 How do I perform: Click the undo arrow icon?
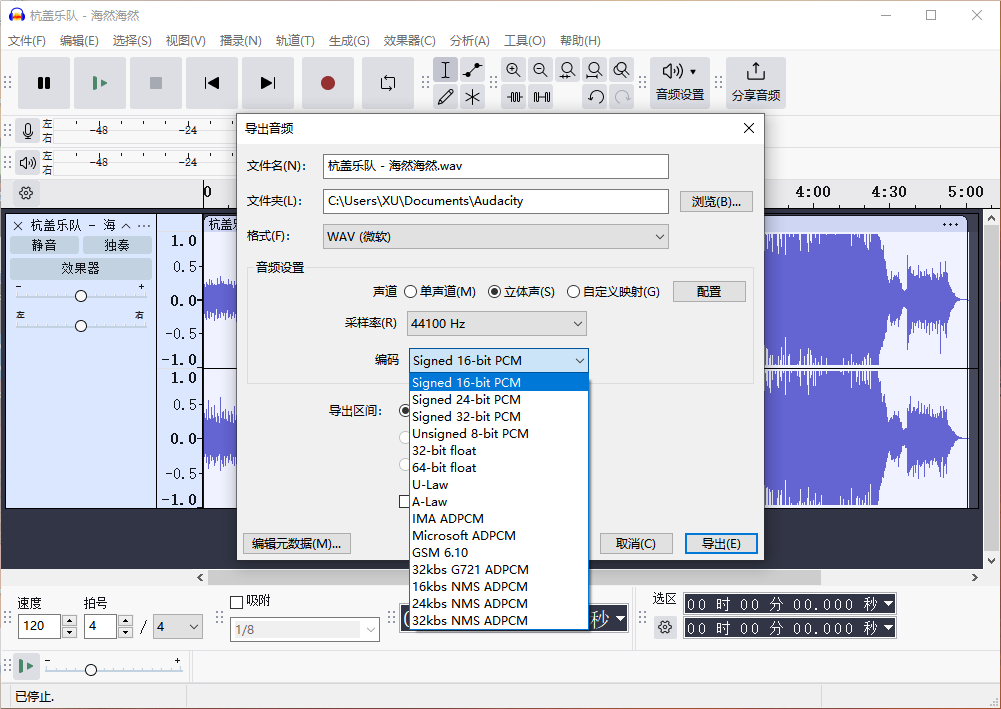[595, 97]
